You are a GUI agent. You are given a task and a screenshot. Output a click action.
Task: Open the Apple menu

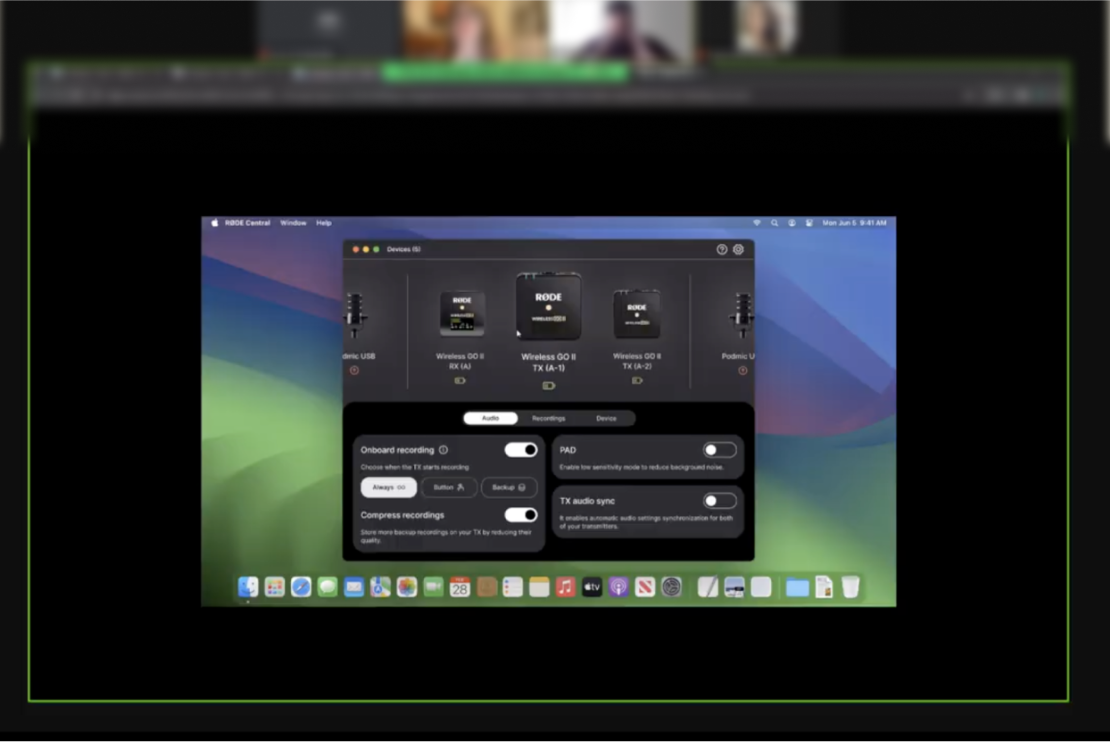point(213,223)
